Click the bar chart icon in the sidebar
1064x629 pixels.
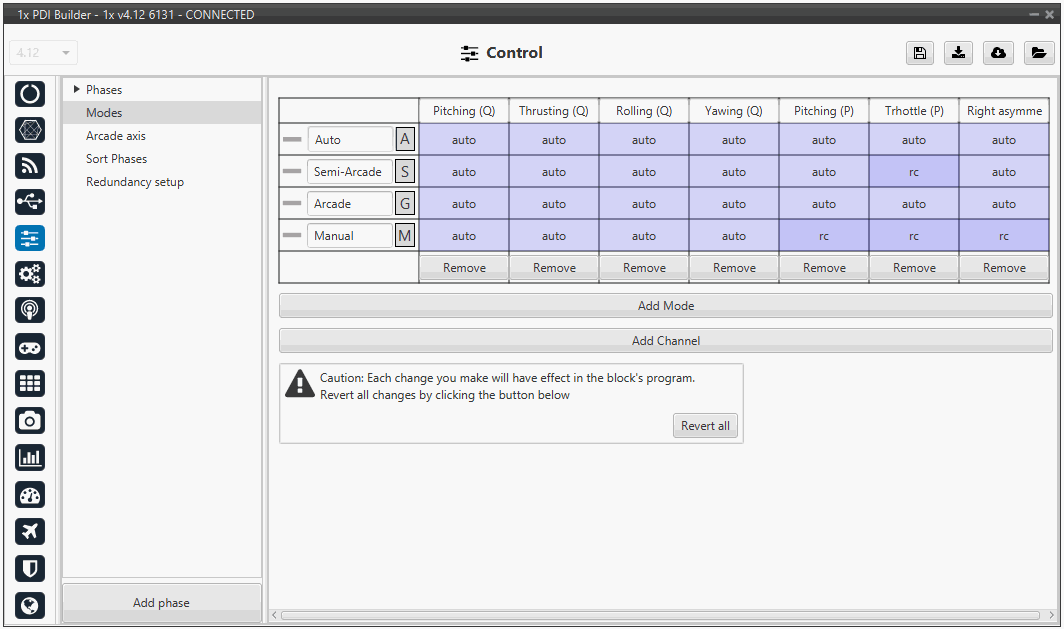30,458
